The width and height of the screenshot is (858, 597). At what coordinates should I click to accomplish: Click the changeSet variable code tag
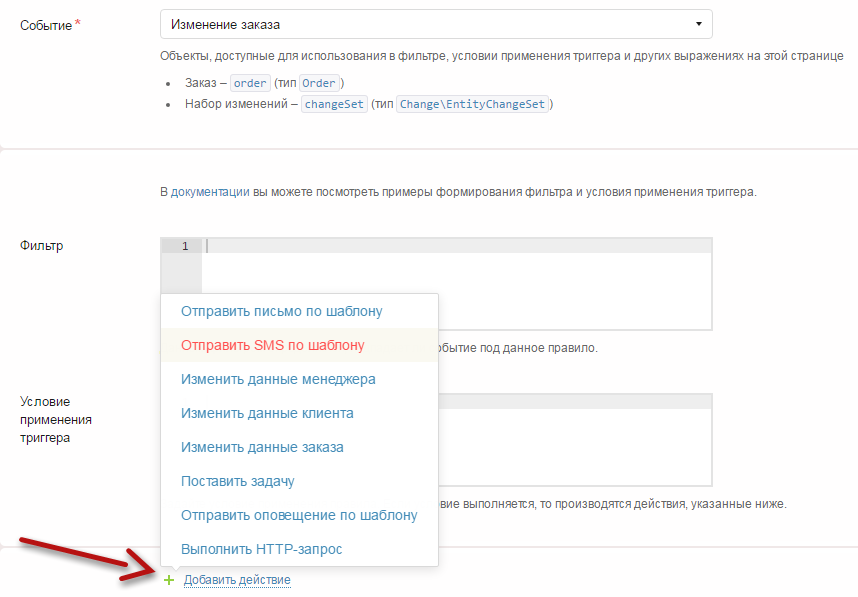tap(334, 104)
